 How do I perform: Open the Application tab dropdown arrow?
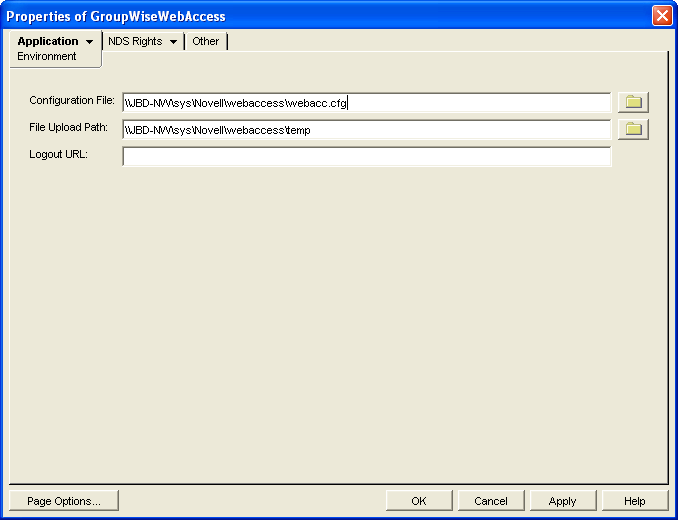(x=89, y=42)
